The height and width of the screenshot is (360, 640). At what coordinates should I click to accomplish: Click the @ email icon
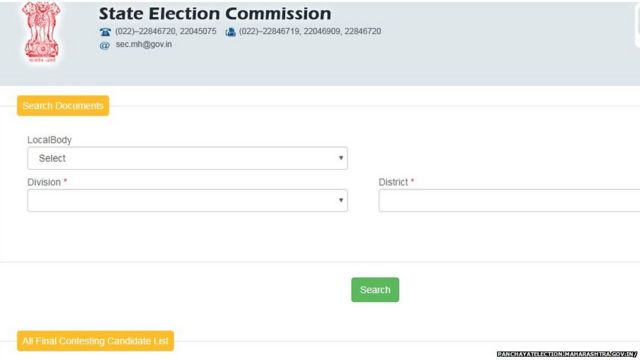[105, 45]
